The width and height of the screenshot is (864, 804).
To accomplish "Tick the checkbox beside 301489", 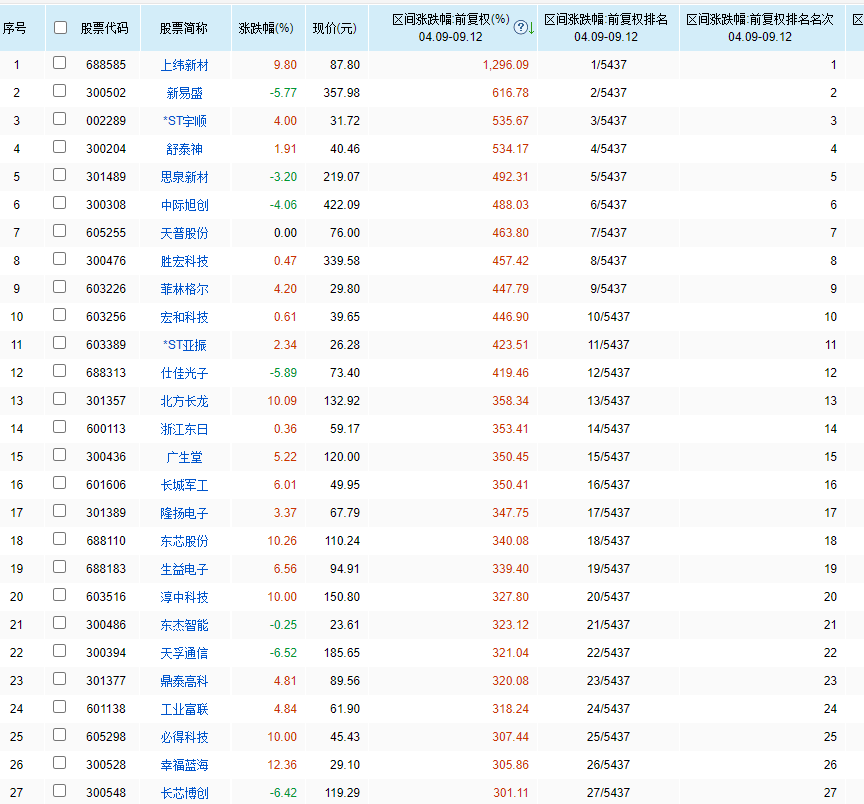I will tap(60, 175).
